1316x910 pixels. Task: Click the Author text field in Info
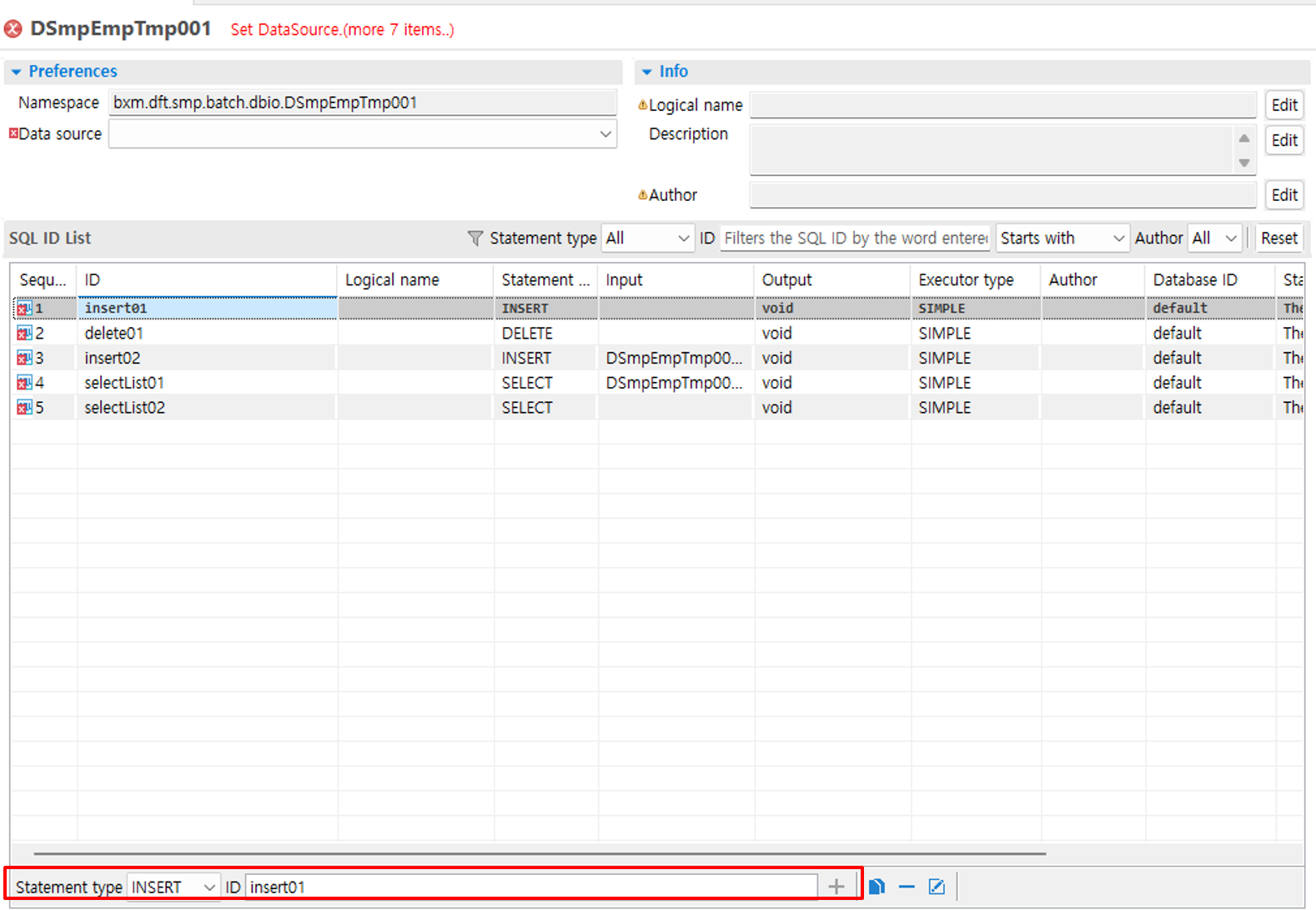pos(1003,195)
